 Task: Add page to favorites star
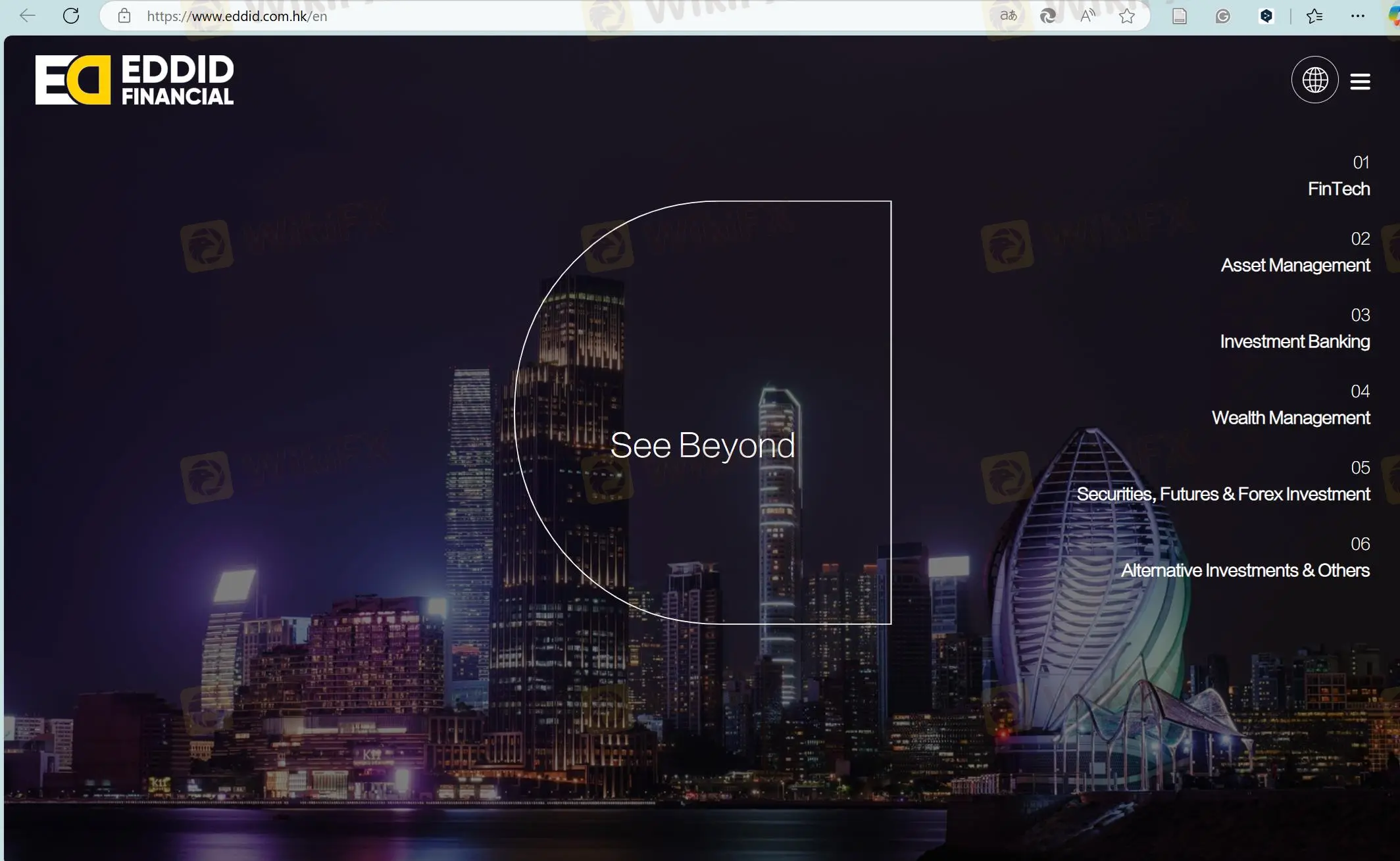(1127, 16)
